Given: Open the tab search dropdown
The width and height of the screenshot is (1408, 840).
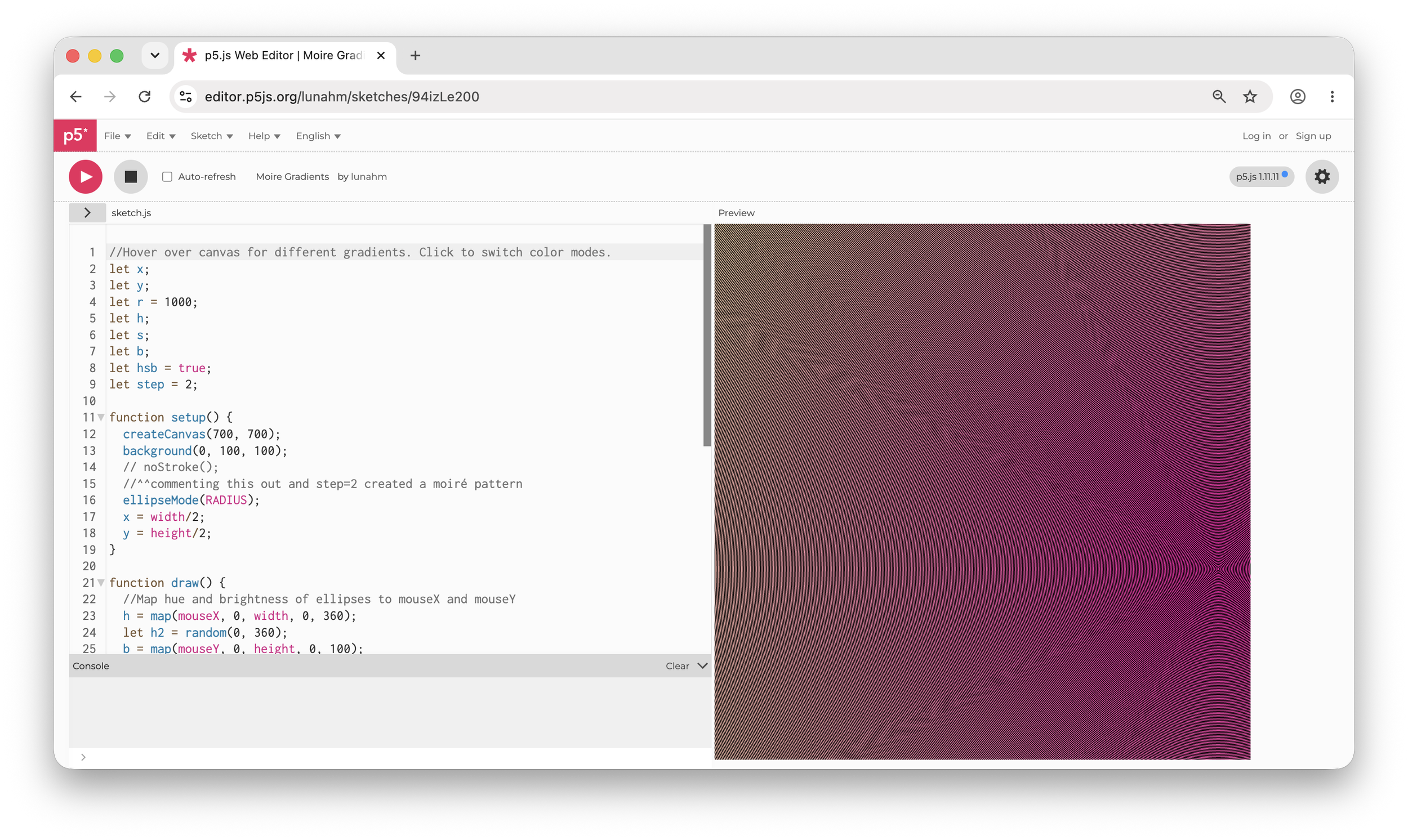Looking at the screenshot, I should [154, 56].
